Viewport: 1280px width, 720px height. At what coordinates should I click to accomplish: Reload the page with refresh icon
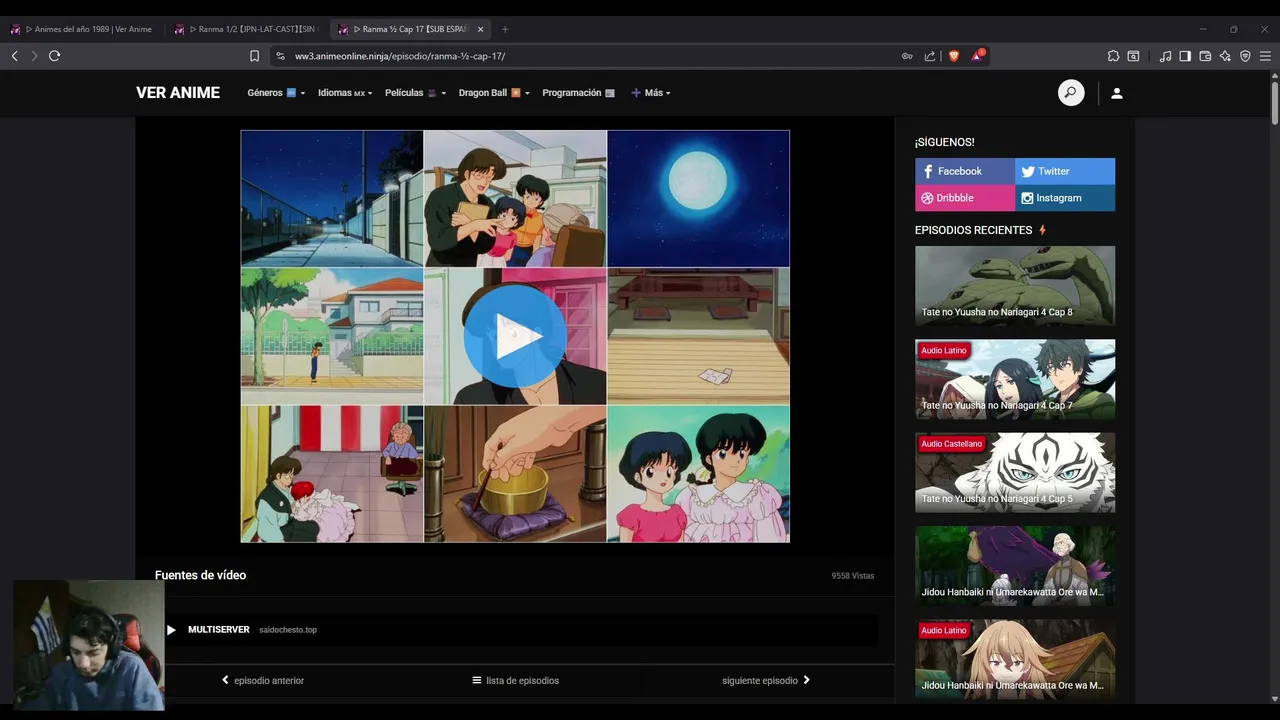coord(55,56)
